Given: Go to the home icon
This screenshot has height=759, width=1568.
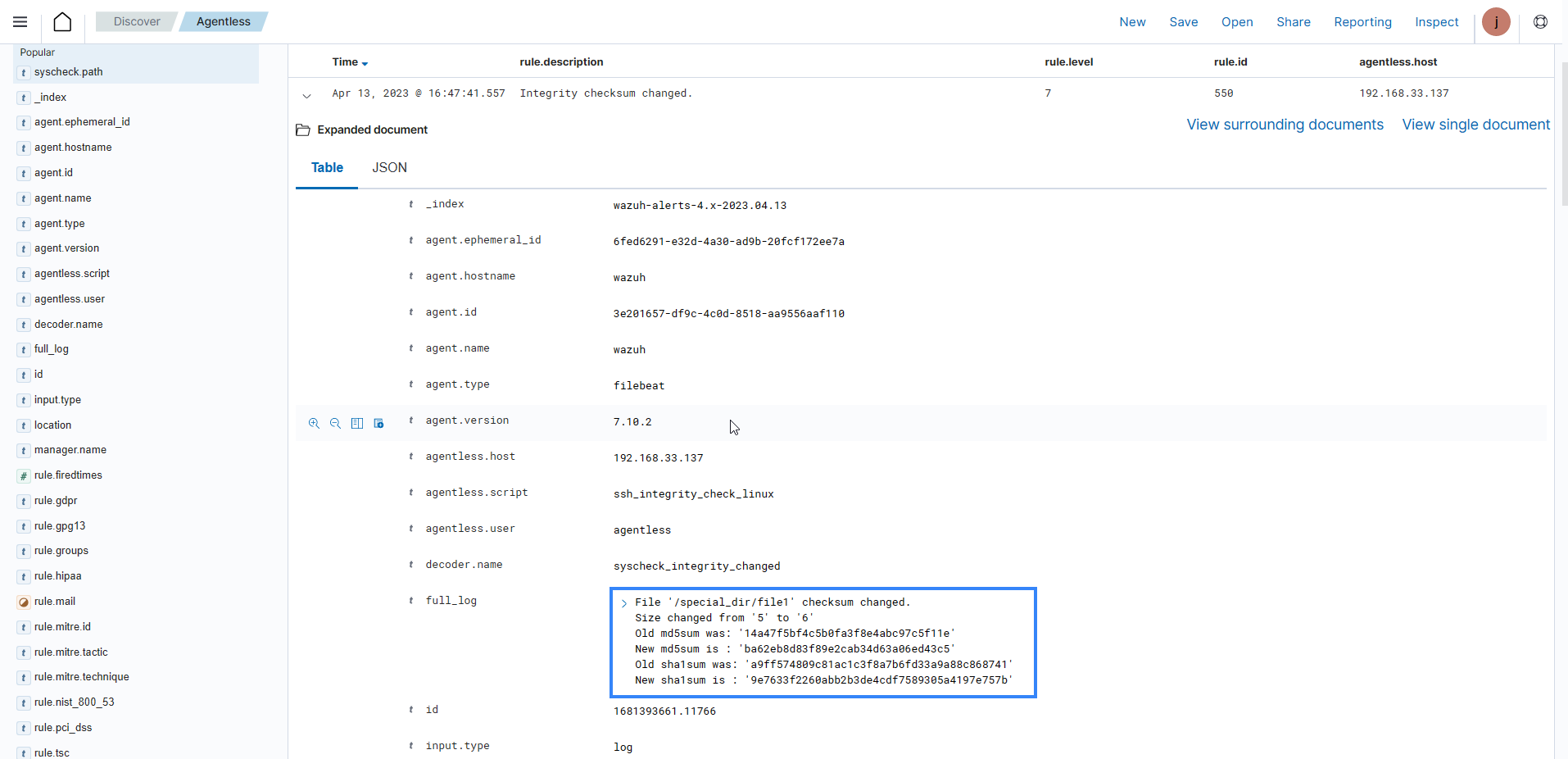Looking at the screenshot, I should click(62, 22).
